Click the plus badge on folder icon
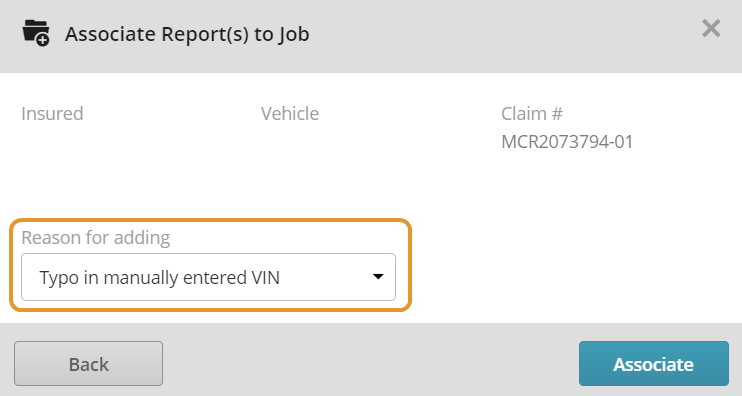 [x=43, y=41]
